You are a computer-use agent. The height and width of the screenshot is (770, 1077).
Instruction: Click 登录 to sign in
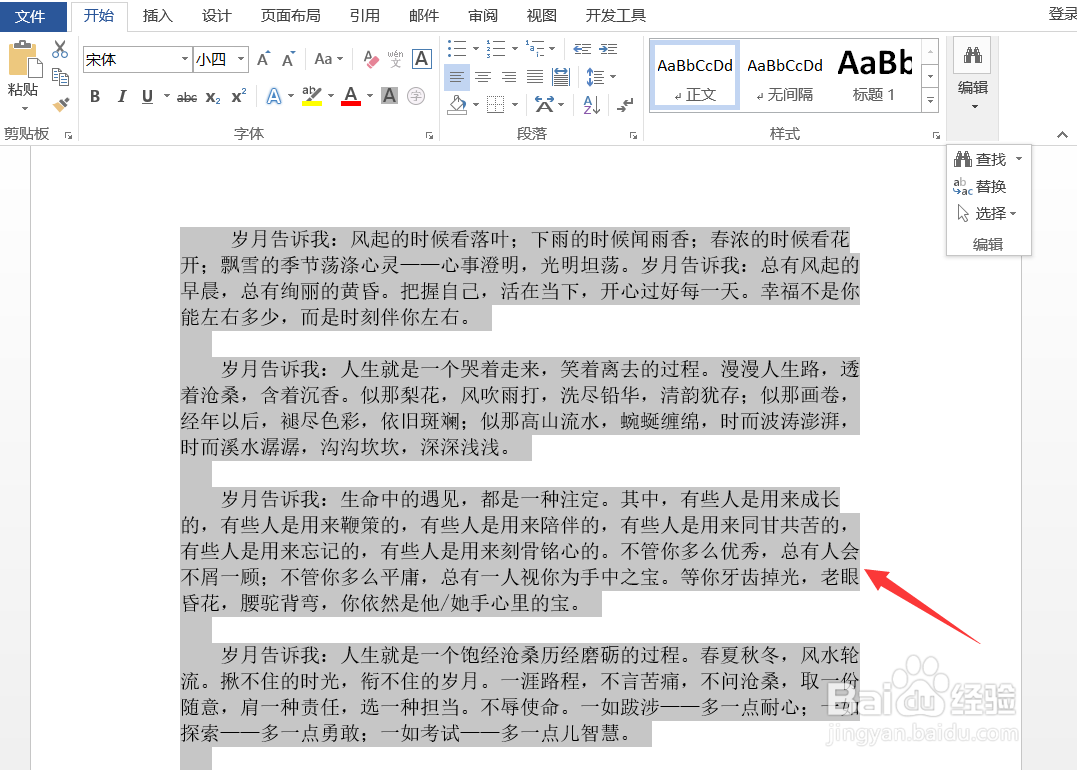point(1062,14)
